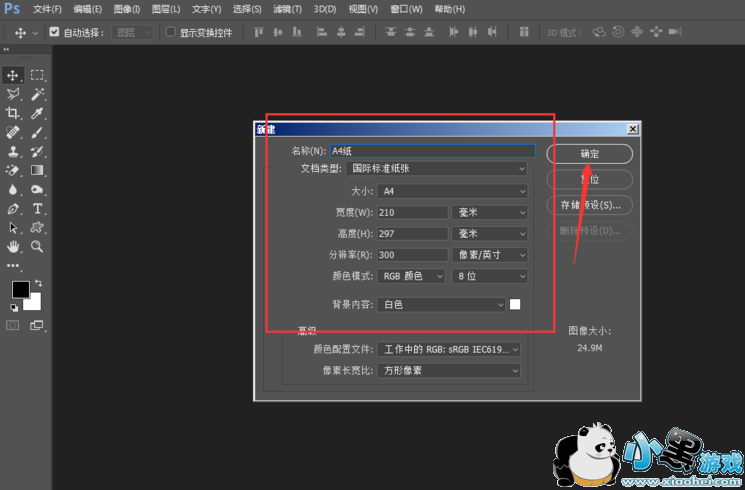745x490 pixels.
Task: Open the 滤镜(T) menu
Action: [x=288, y=9]
